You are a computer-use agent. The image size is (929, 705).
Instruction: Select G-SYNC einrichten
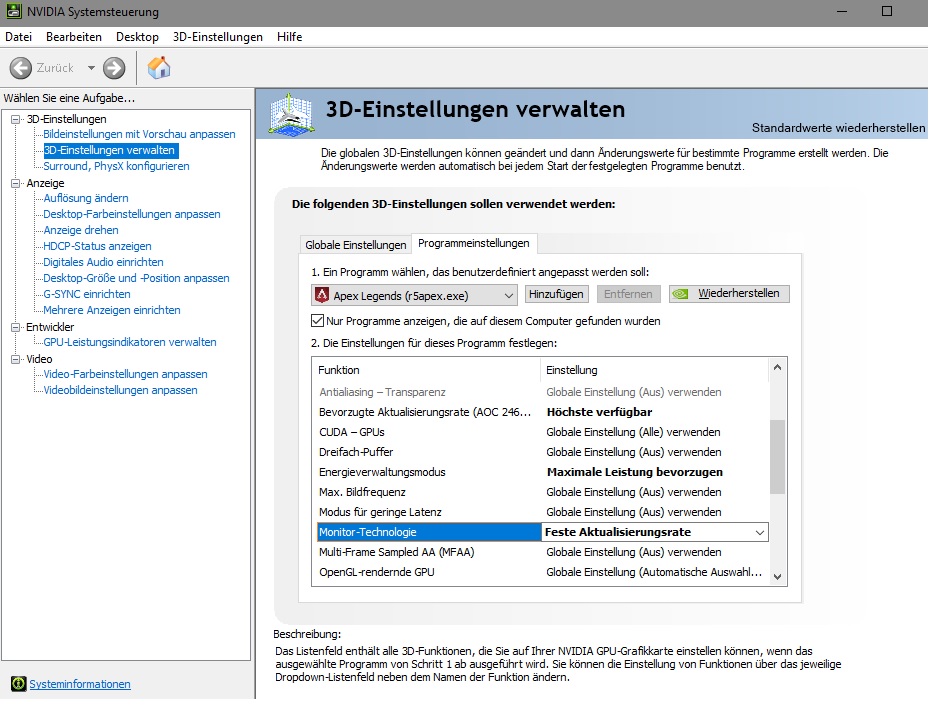tap(87, 294)
